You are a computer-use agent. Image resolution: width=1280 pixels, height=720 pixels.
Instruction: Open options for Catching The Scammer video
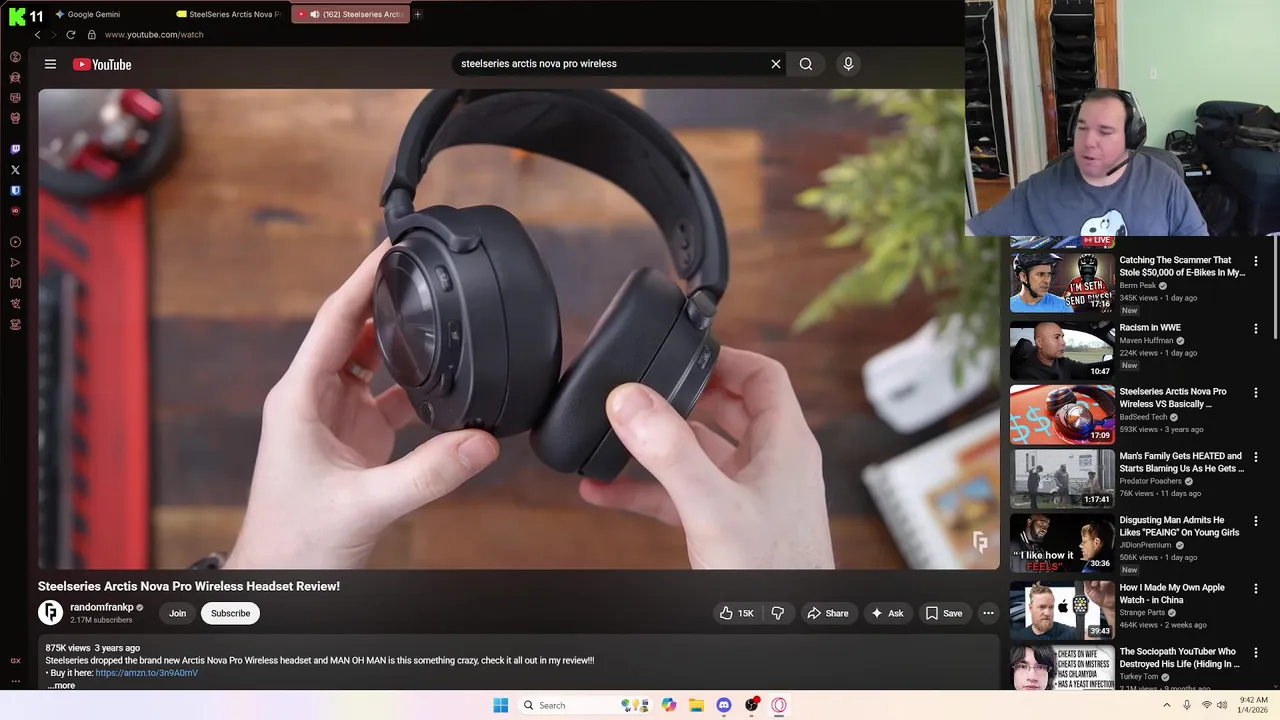[1256, 261]
